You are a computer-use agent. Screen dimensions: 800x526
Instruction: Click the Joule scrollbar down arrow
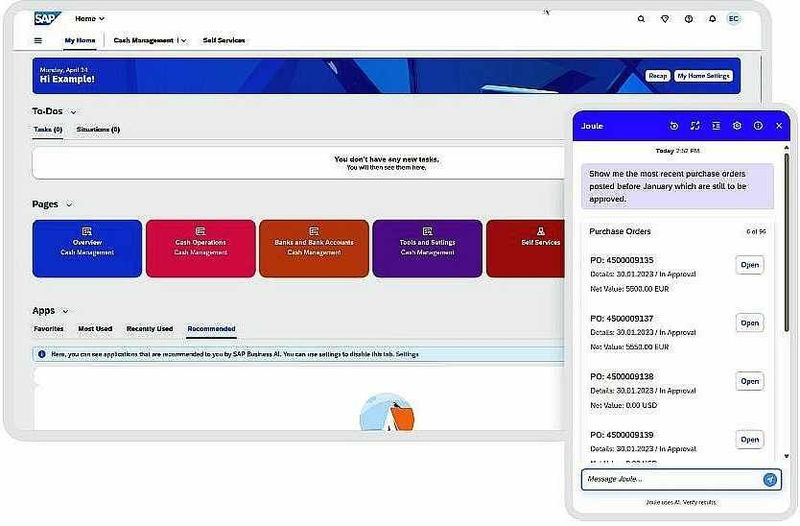click(x=786, y=456)
